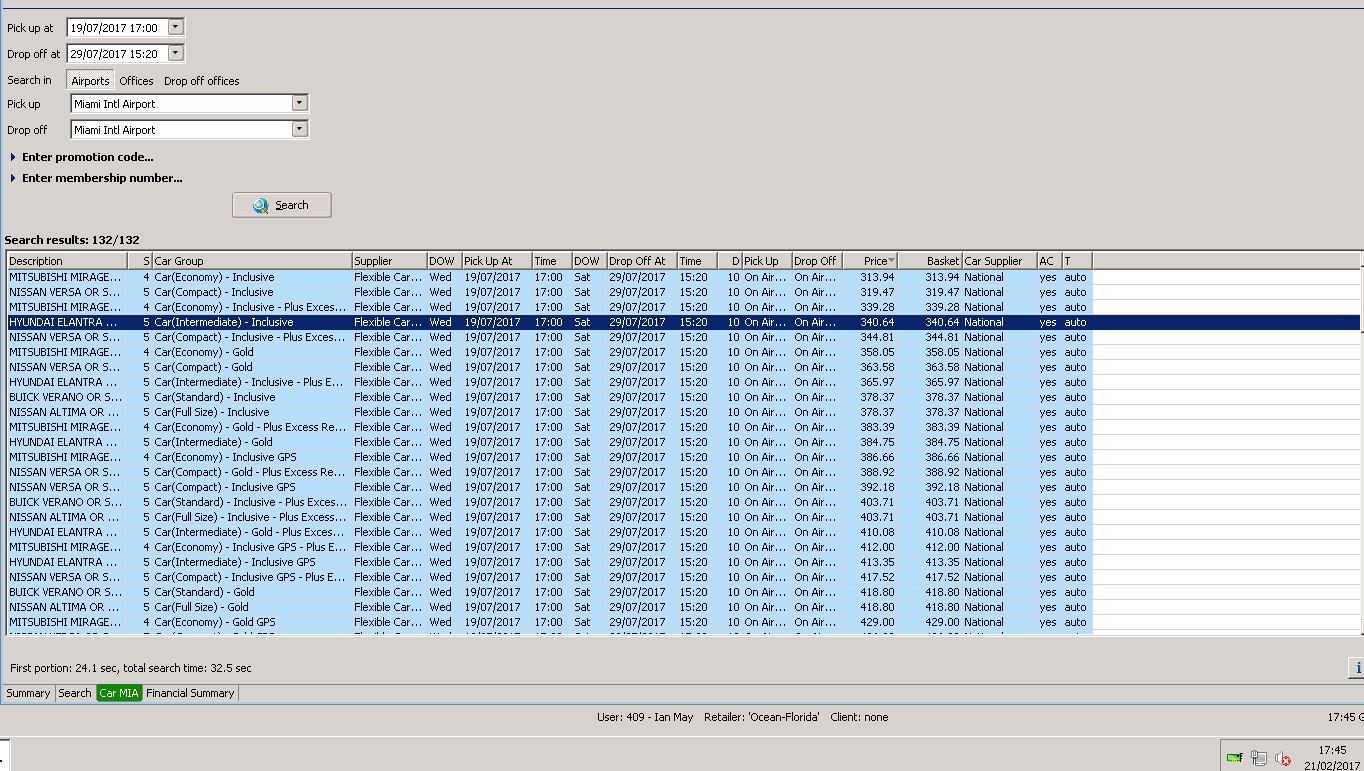Open the network connection tray icon
This screenshot has height=771, width=1364.
click(1259, 759)
